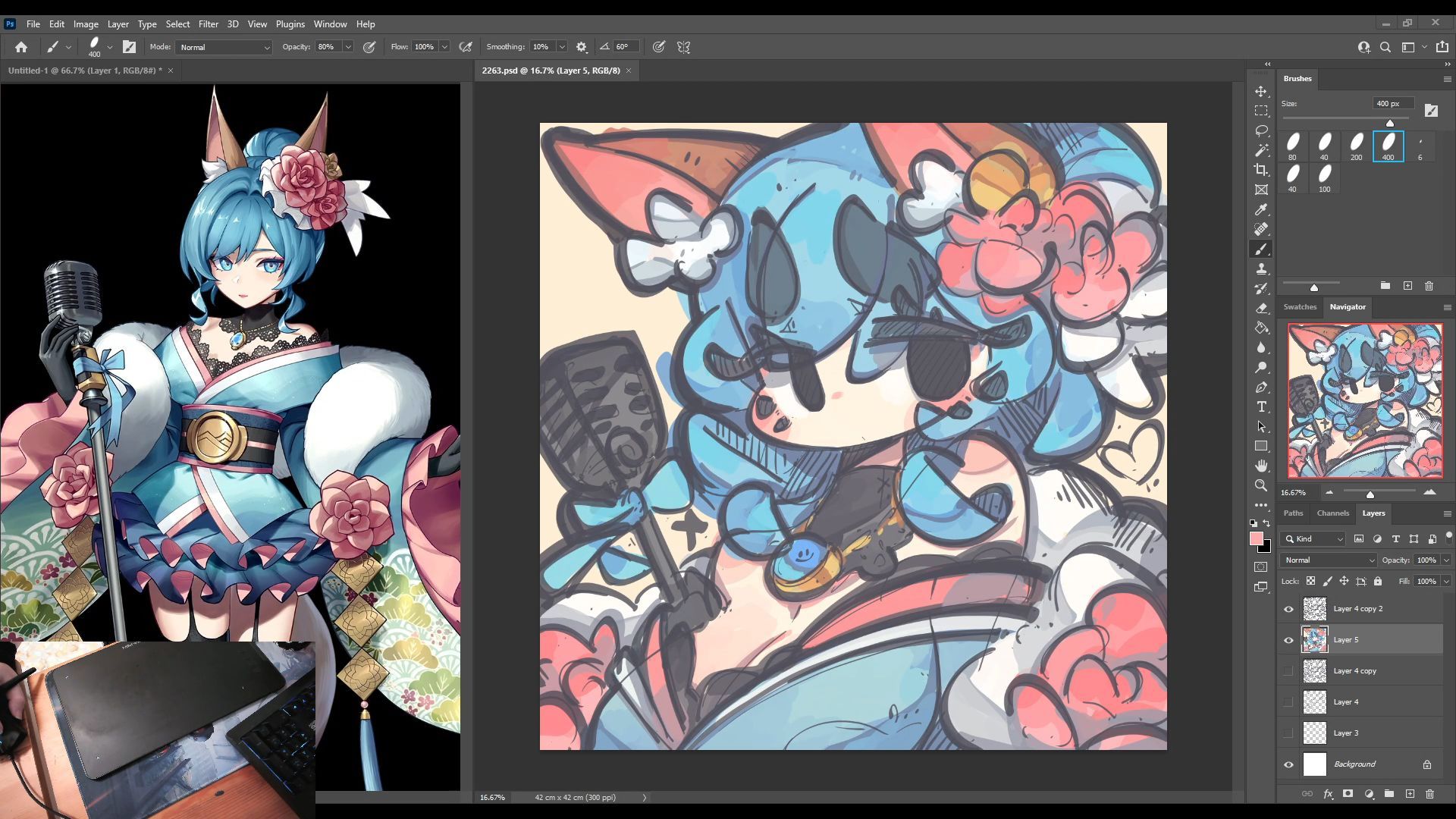Expand the layer Fill dropdown
The width and height of the screenshot is (1456, 819).
(x=1446, y=582)
